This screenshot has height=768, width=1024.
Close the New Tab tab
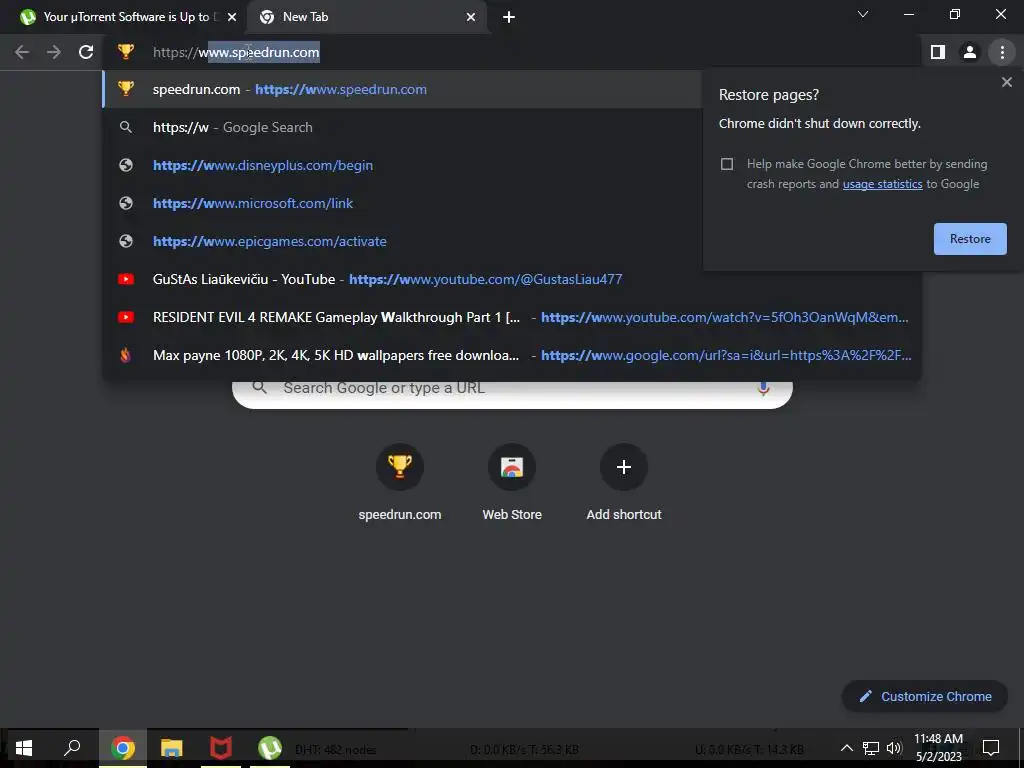click(x=471, y=17)
